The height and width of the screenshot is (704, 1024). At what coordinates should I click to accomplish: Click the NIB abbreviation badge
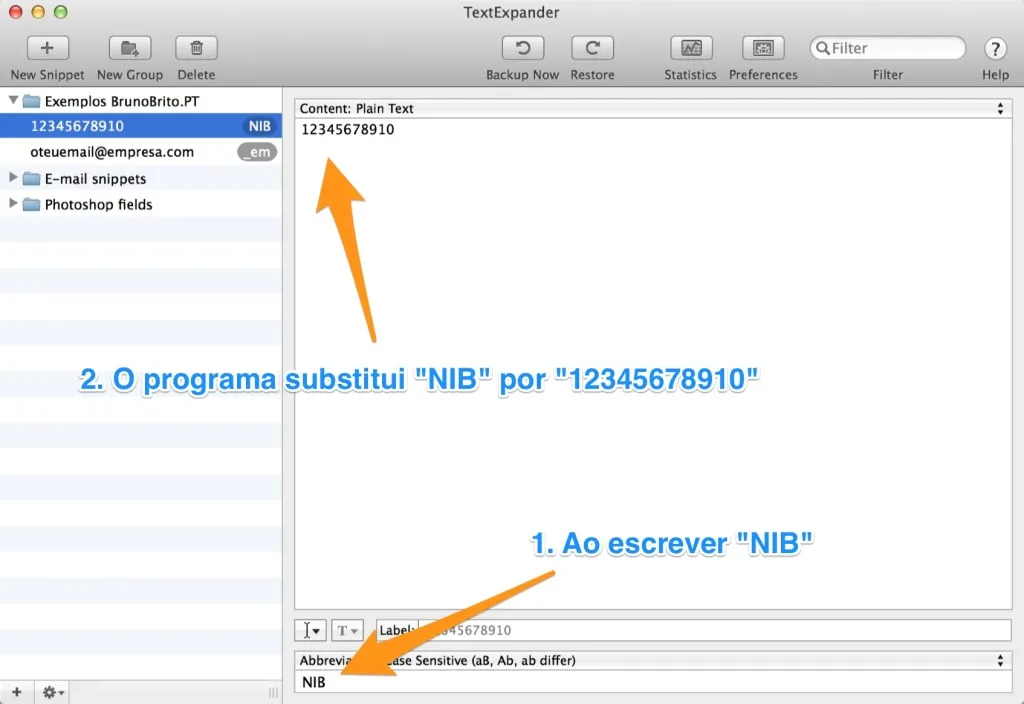click(259, 126)
